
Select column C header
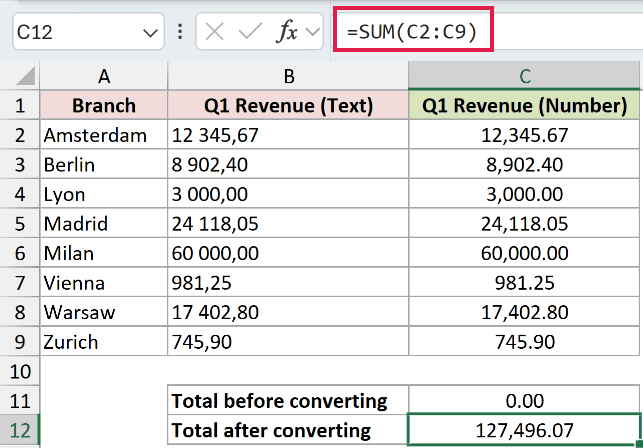click(524, 76)
